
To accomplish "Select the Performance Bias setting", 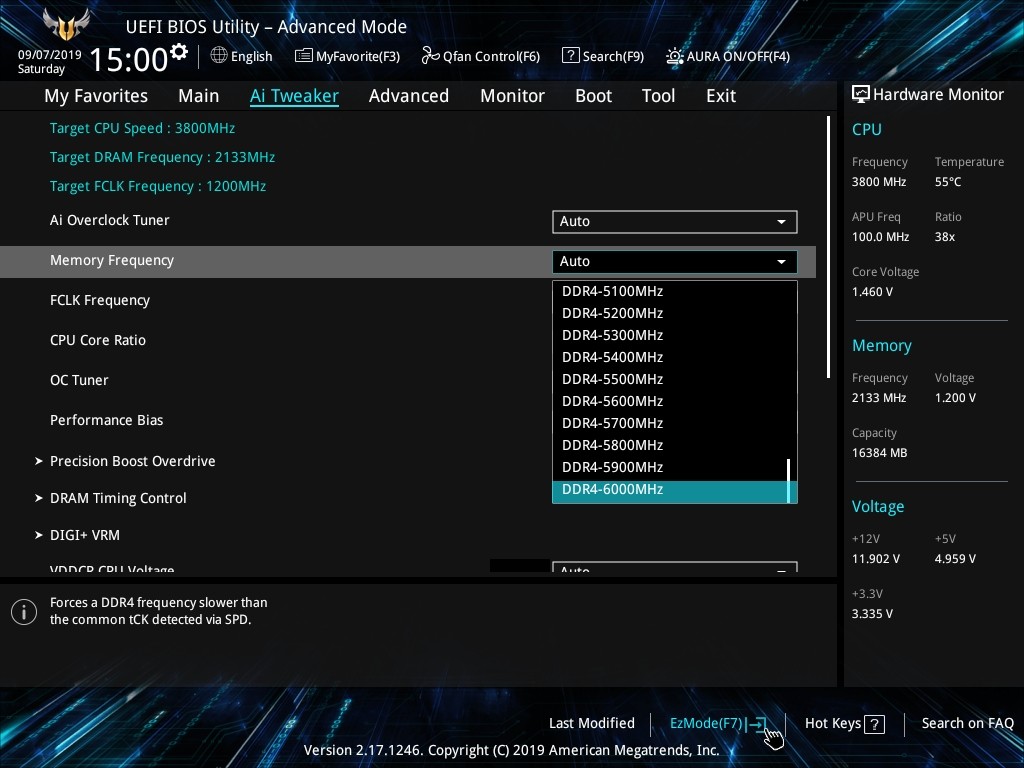I will 106,420.
